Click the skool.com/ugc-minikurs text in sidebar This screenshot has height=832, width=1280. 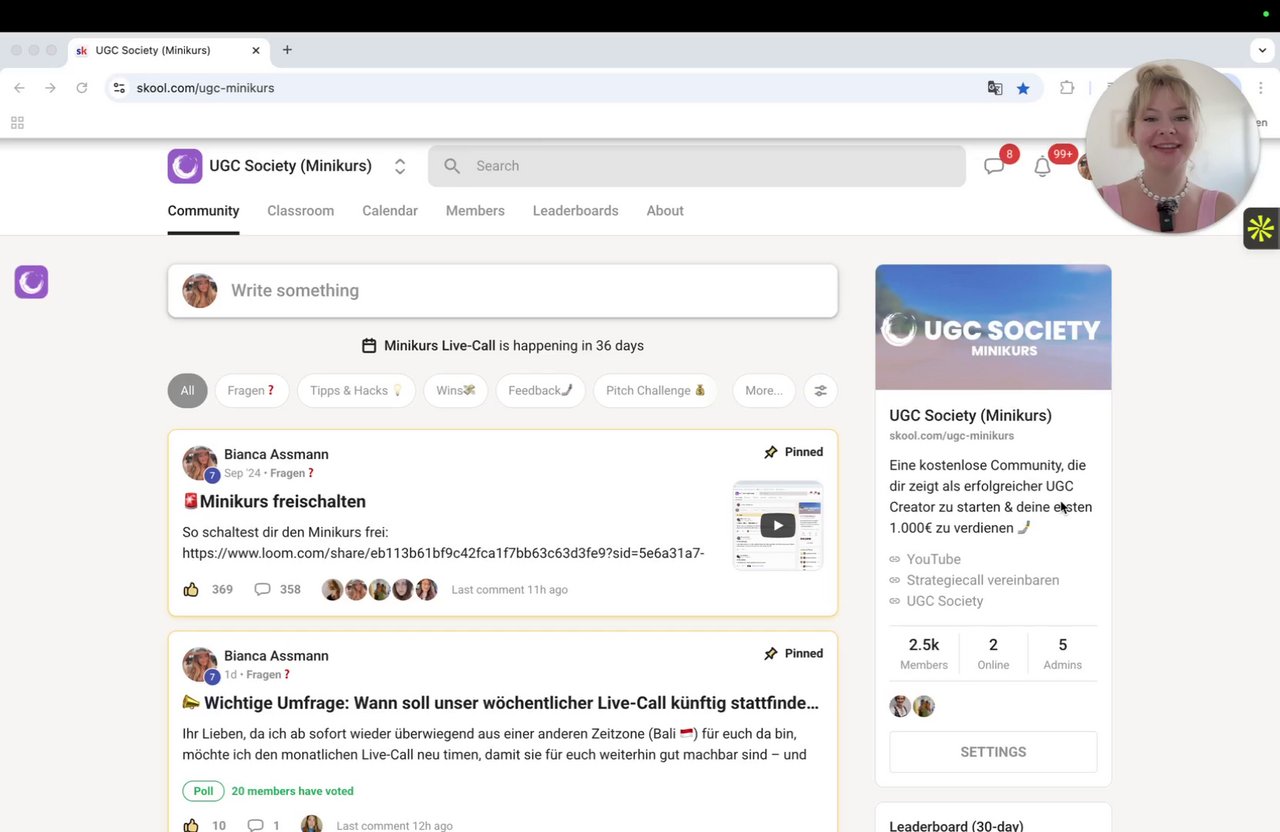[x=952, y=436]
